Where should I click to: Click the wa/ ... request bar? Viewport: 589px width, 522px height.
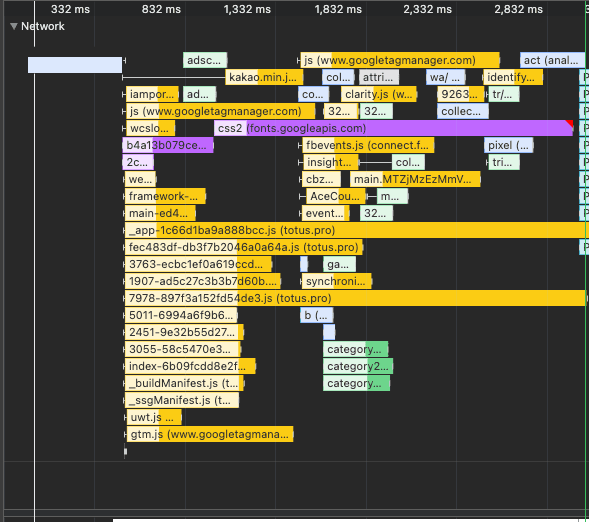pos(446,77)
